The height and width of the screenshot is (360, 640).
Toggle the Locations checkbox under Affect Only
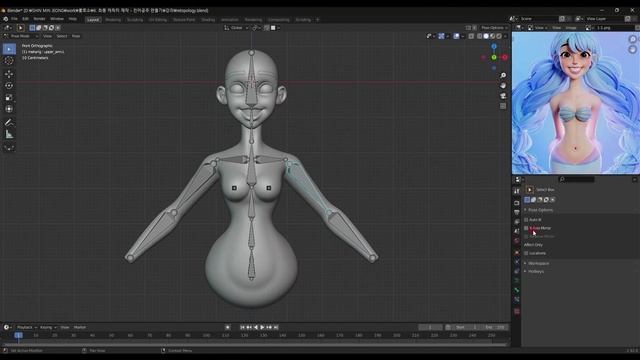click(x=526, y=253)
